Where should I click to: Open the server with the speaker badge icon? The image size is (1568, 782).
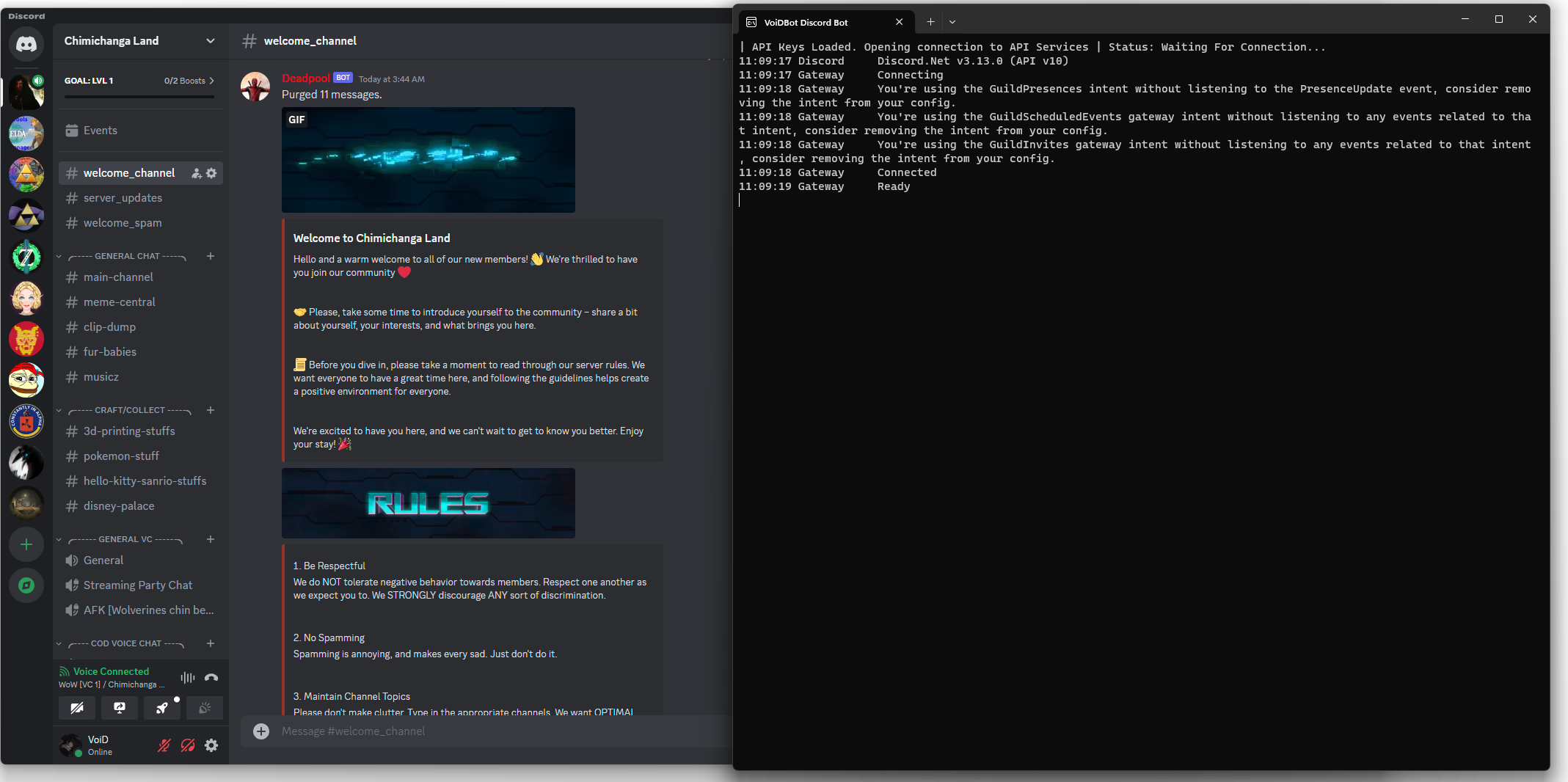[26, 91]
